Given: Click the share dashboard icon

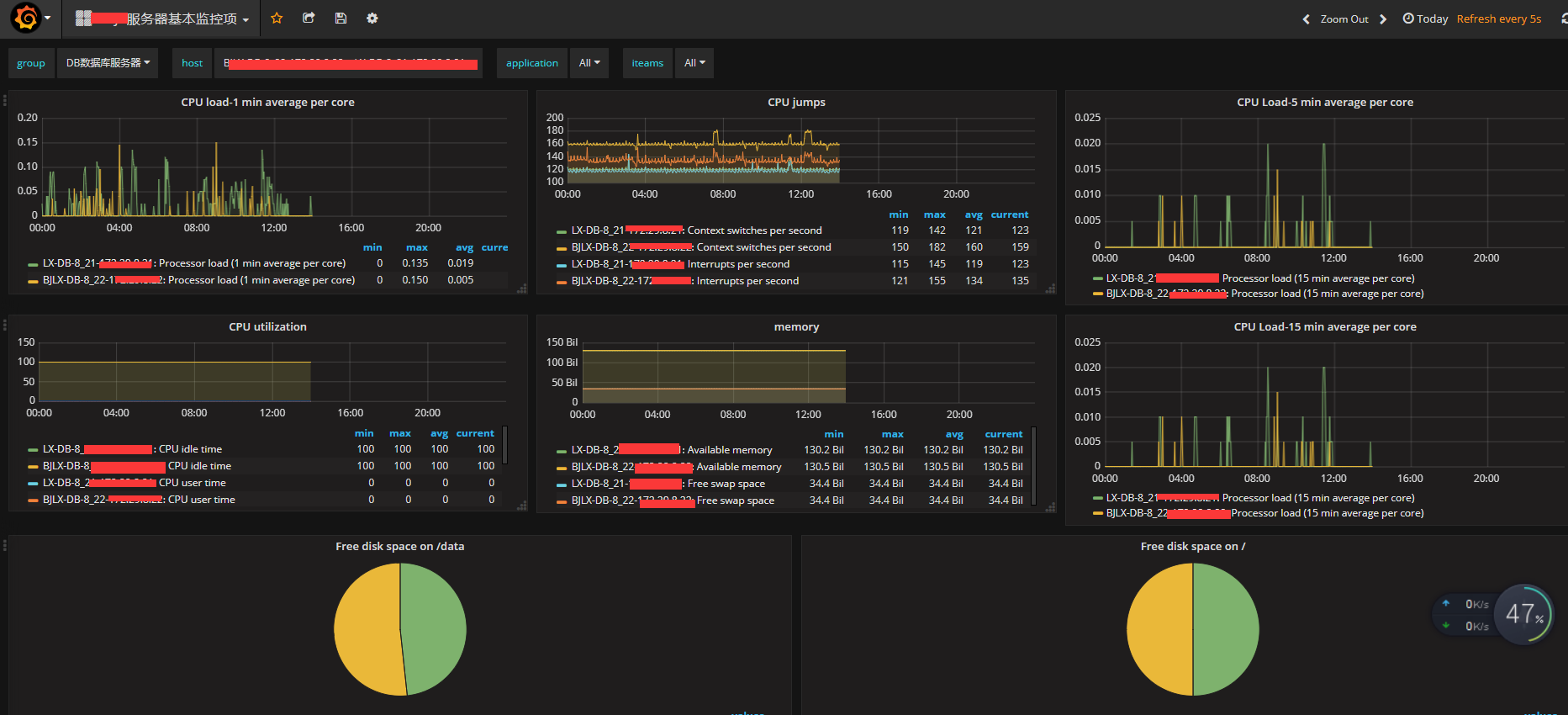Looking at the screenshot, I should 309,19.
